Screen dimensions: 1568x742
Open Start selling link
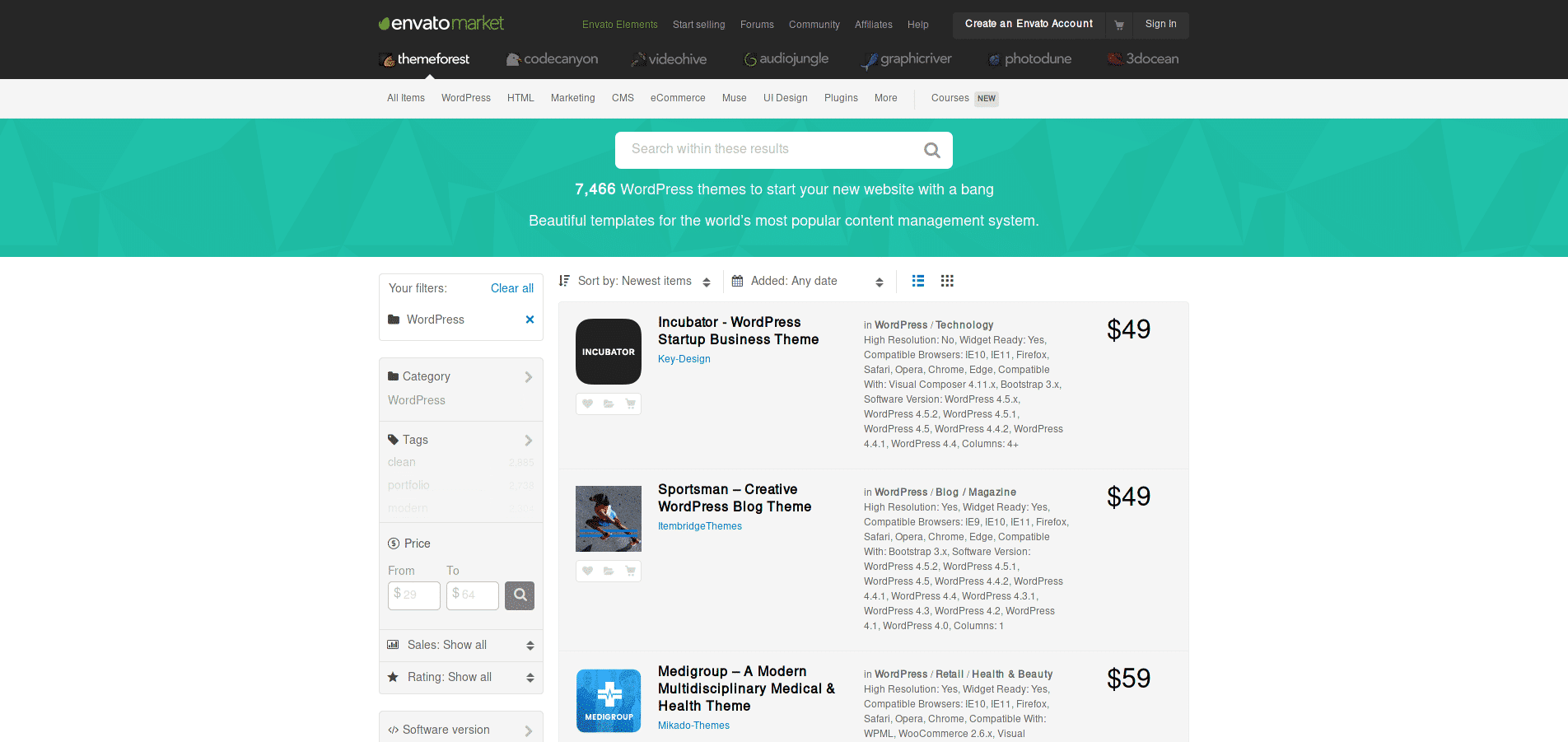click(699, 25)
